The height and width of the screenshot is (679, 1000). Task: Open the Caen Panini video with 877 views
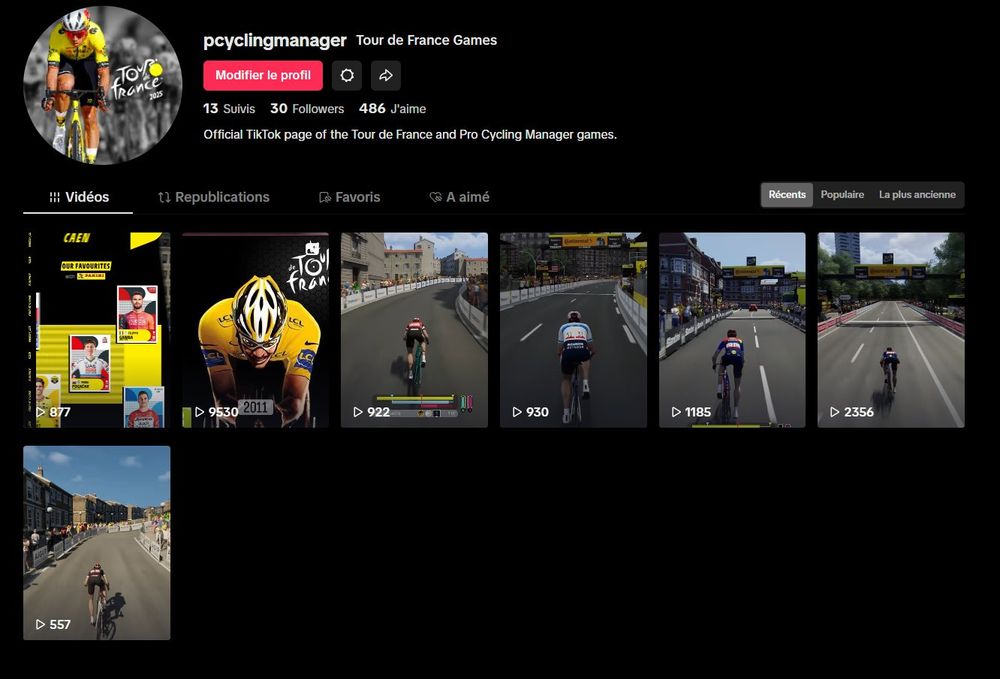point(97,330)
